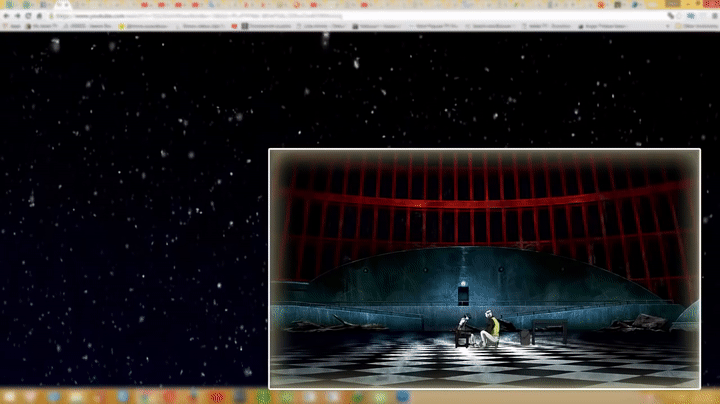Viewport: 720px width, 404px height.
Task: Open the Chrome hamburger menu
Action: pos(712,16)
